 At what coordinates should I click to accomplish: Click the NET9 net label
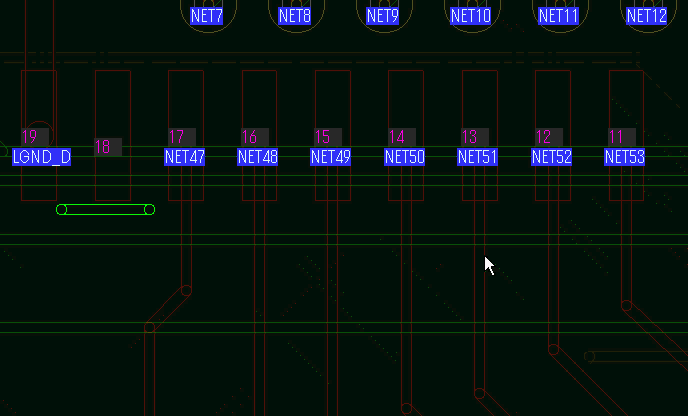point(383,16)
